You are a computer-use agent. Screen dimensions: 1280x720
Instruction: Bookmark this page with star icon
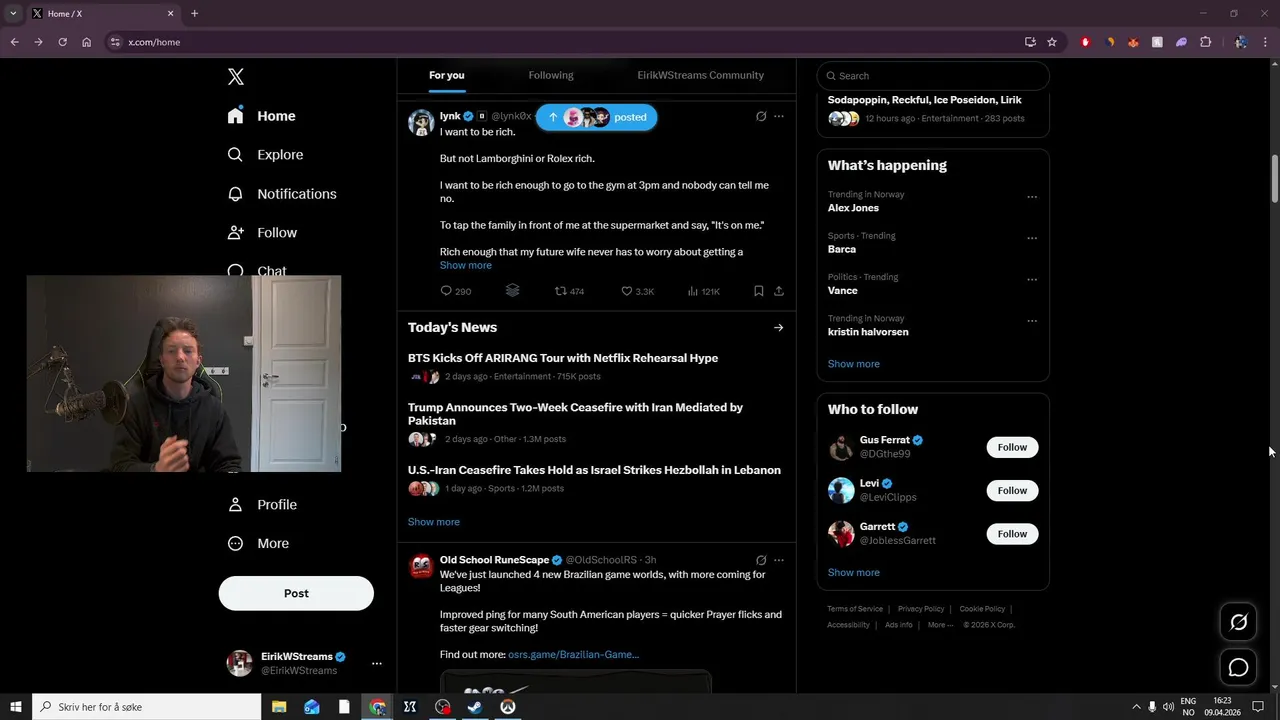(x=1052, y=42)
